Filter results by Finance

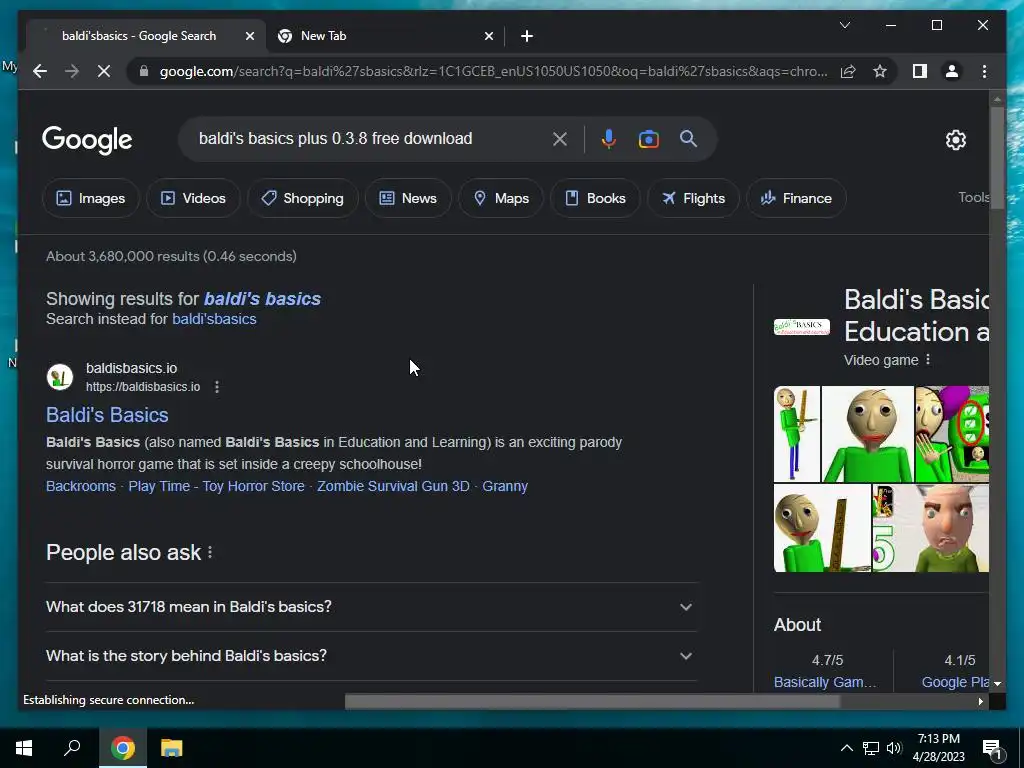pyautogui.click(x=796, y=198)
